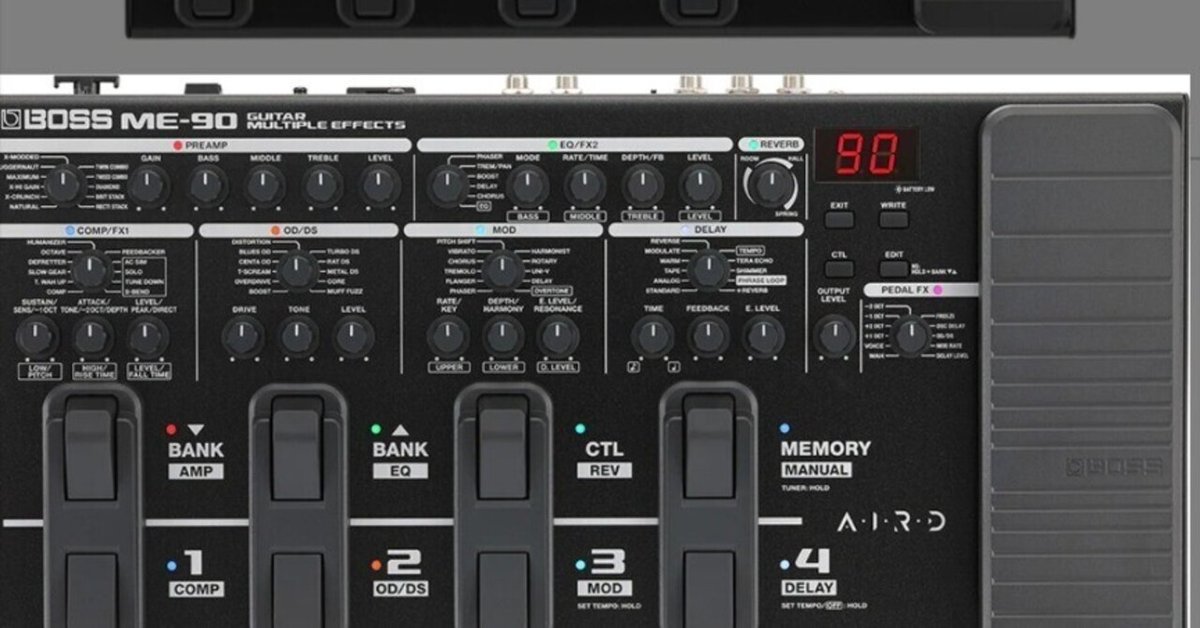Turn the MOD effect type selector knob
The height and width of the screenshot is (628, 1200).
pyautogui.click(x=503, y=270)
